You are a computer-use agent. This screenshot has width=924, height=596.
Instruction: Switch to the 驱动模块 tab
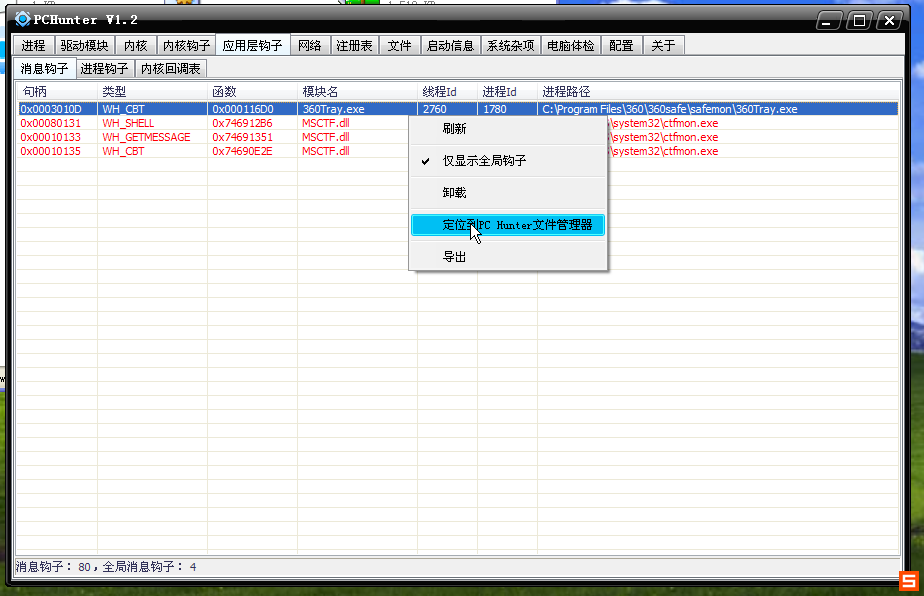click(x=84, y=45)
